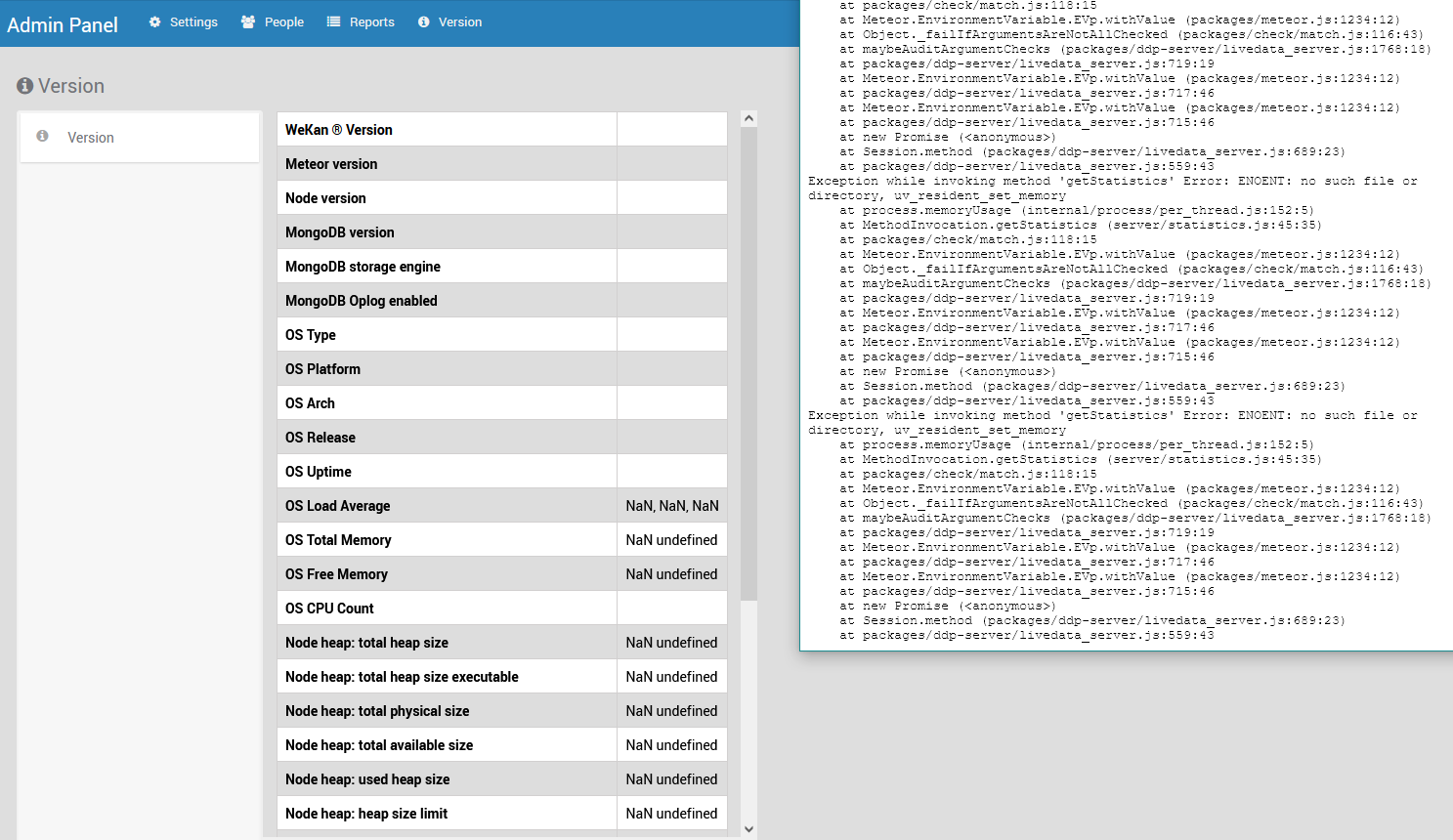
Task: Open the Reports page
Action: click(369, 21)
